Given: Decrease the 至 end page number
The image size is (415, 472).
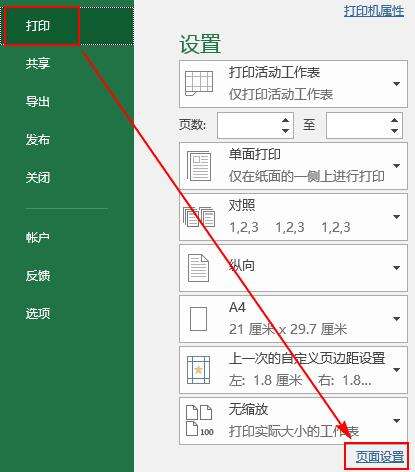Looking at the screenshot, I should 395,131.
